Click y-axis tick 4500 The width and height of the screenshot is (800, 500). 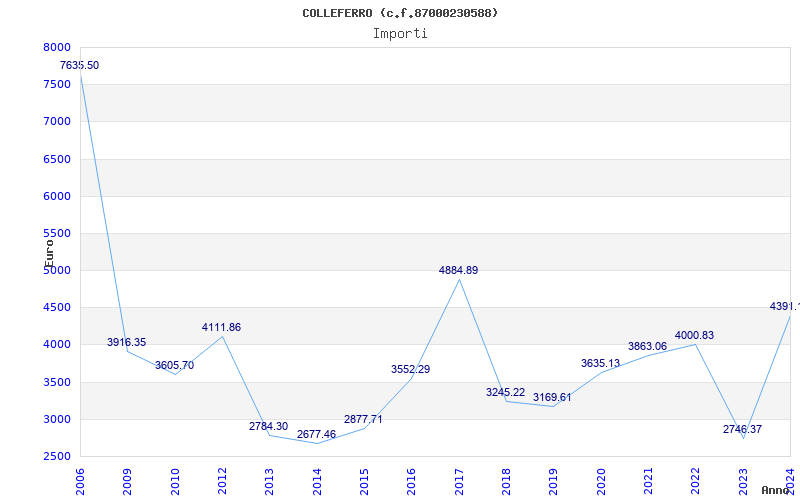[x=57, y=308]
